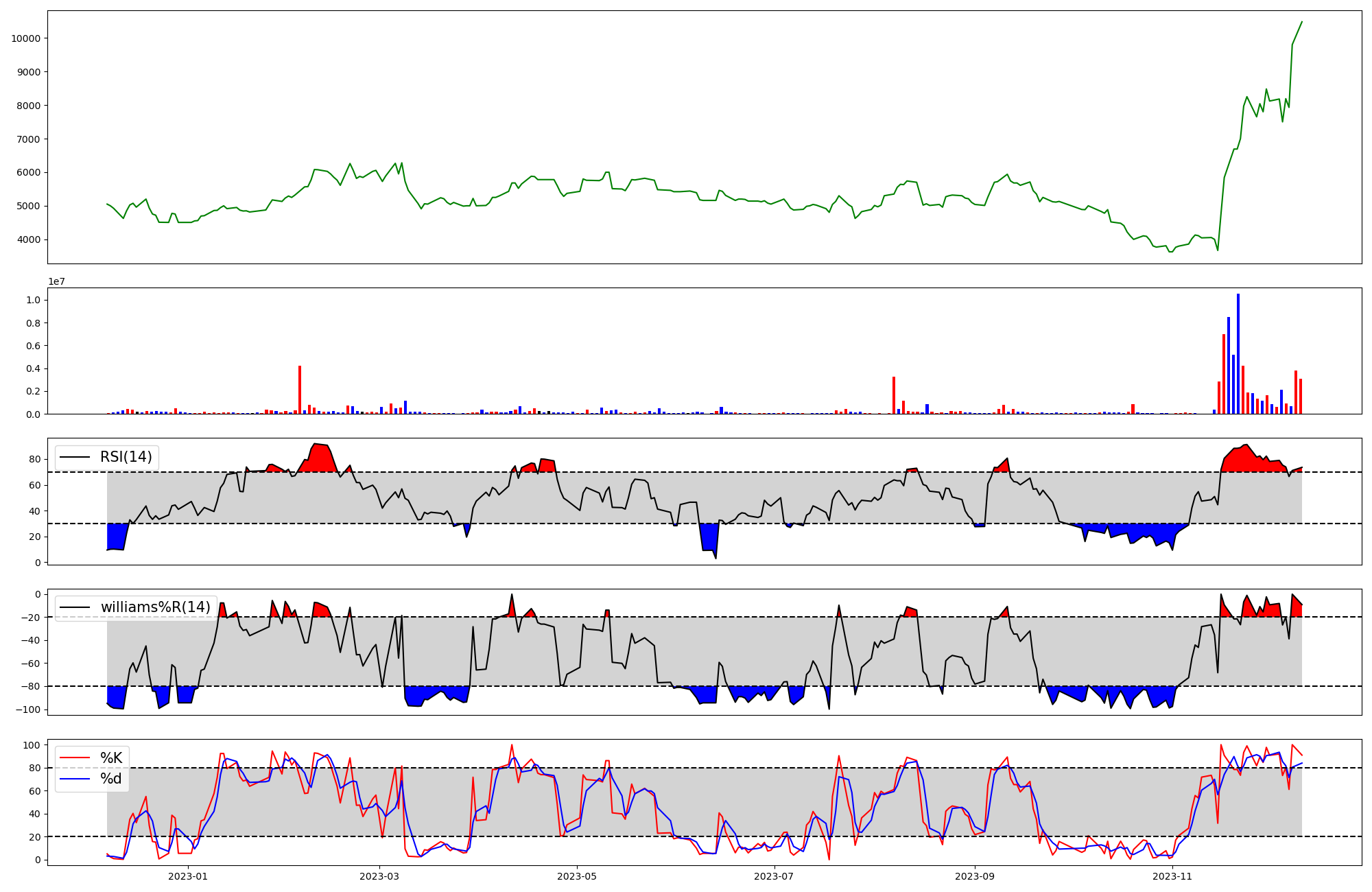Click the blue %d legend line sample

75,779
